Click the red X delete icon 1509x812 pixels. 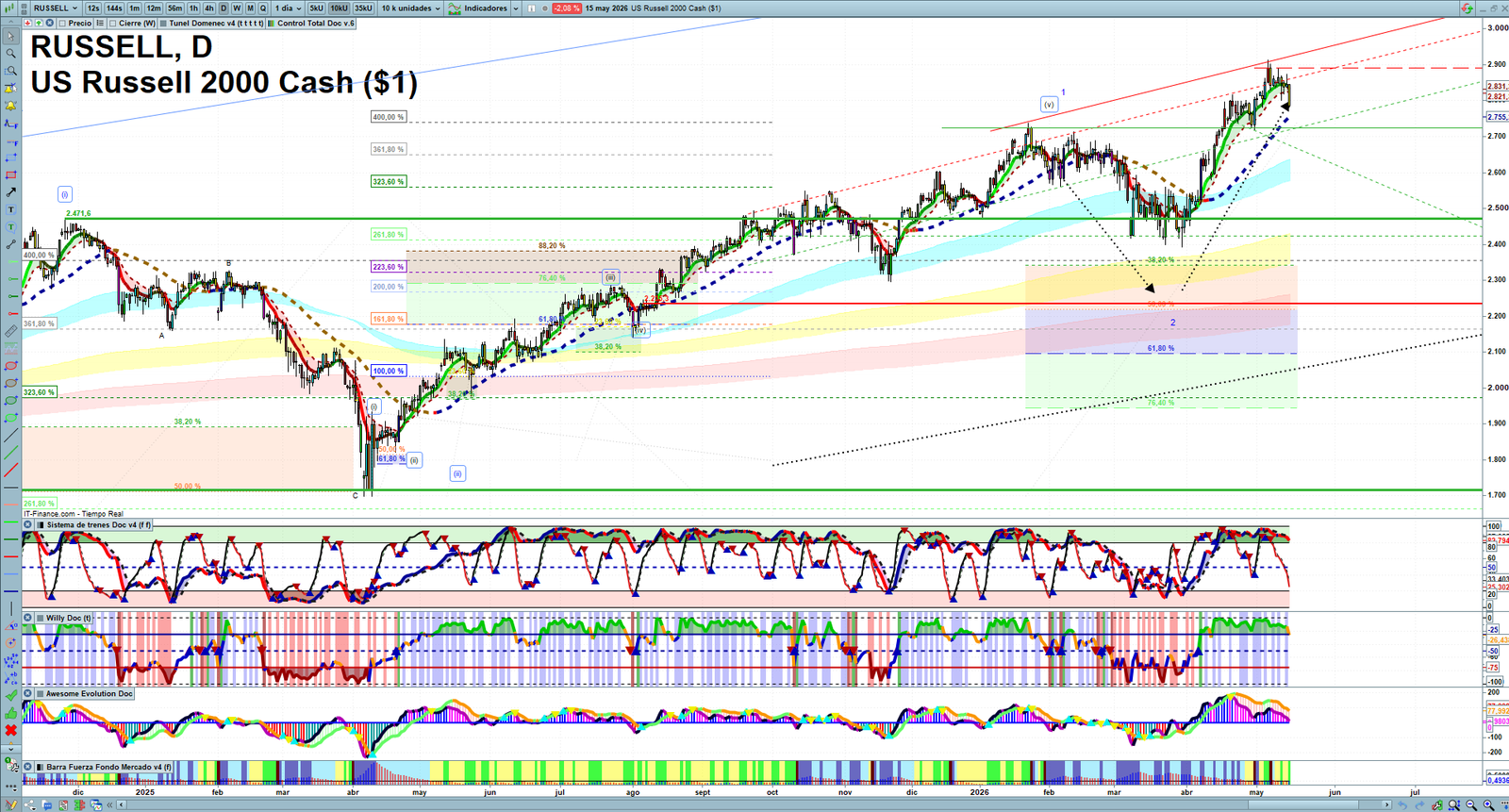coord(10,730)
